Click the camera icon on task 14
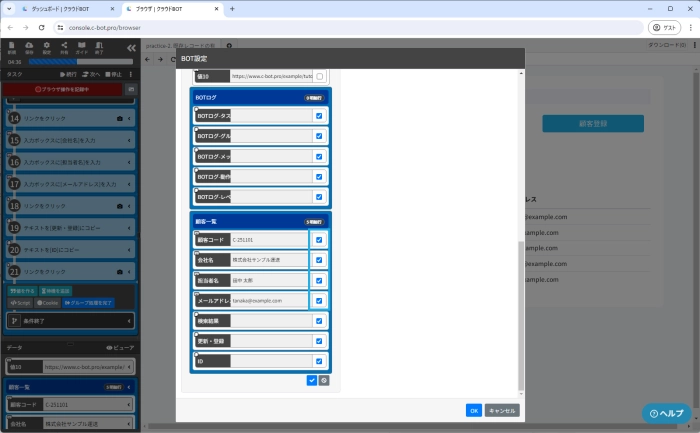Screen dimensions: 700x433 (x=120, y=118)
